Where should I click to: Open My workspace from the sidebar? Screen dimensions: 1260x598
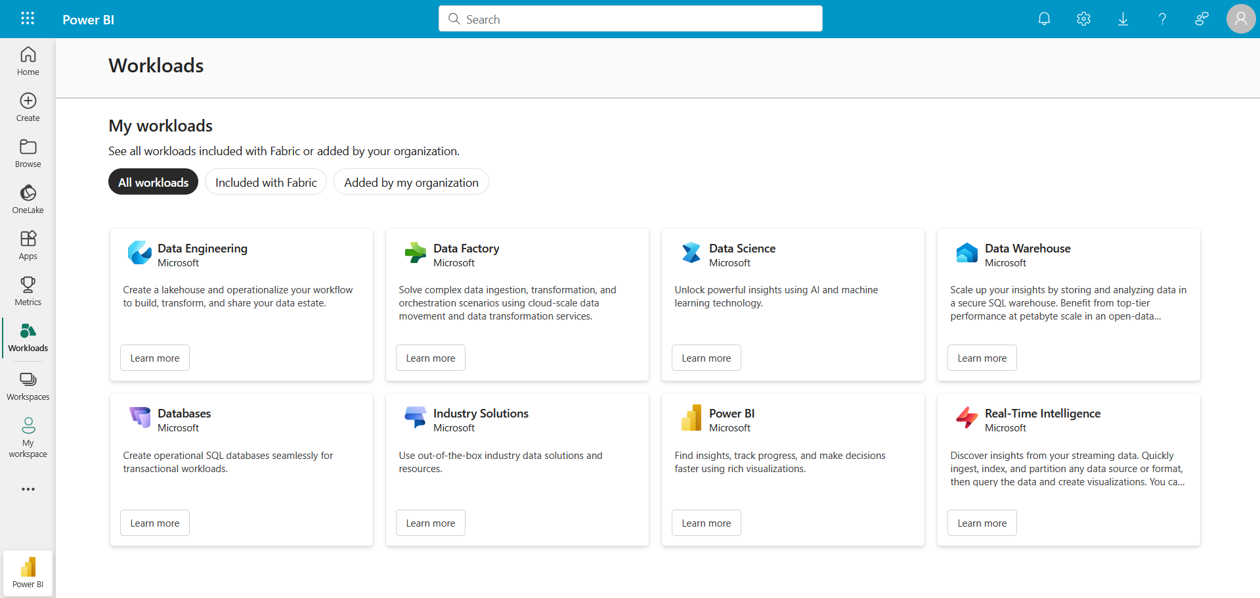[x=27, y=433]
